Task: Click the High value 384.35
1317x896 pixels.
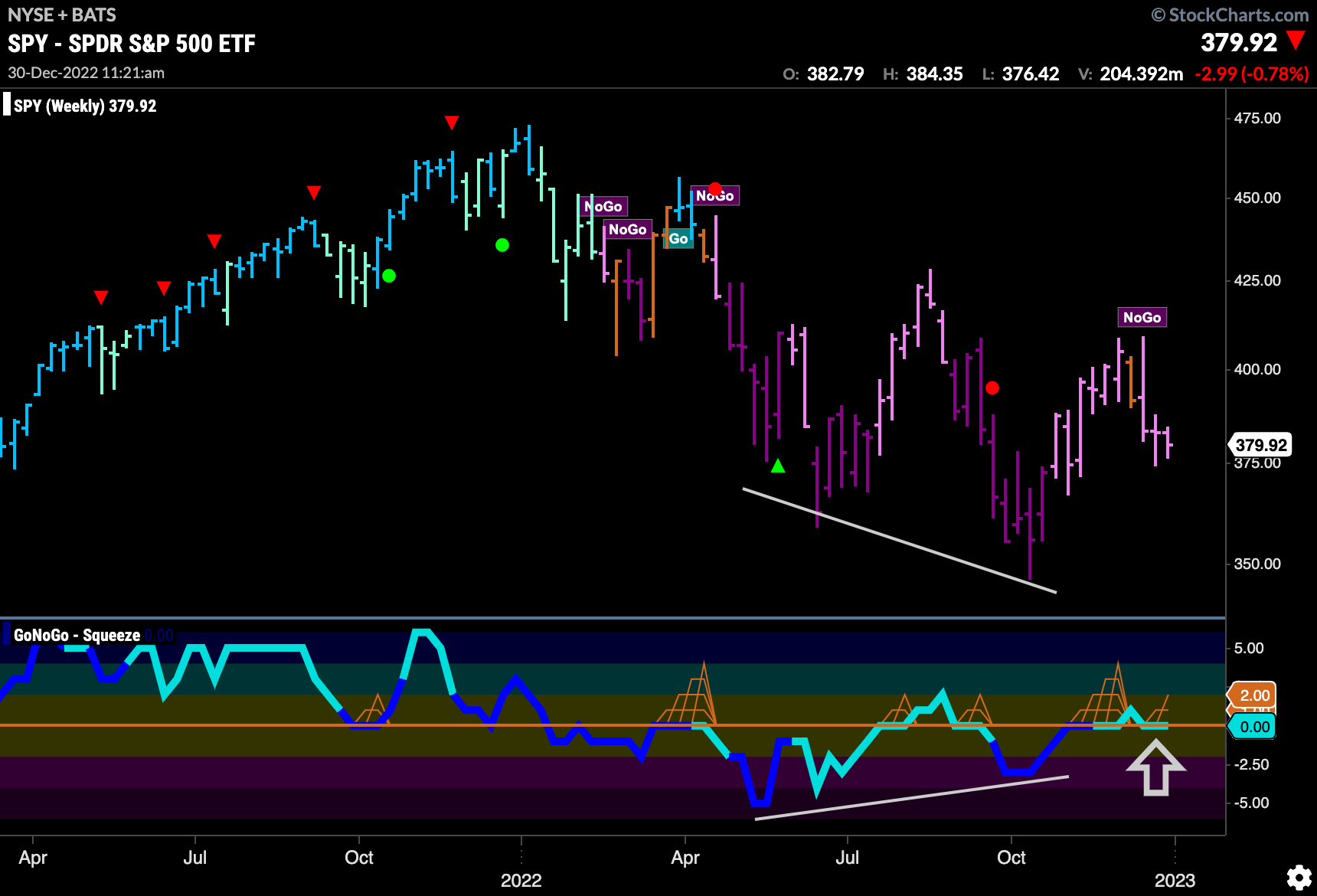Action: [x=934, y=74]
